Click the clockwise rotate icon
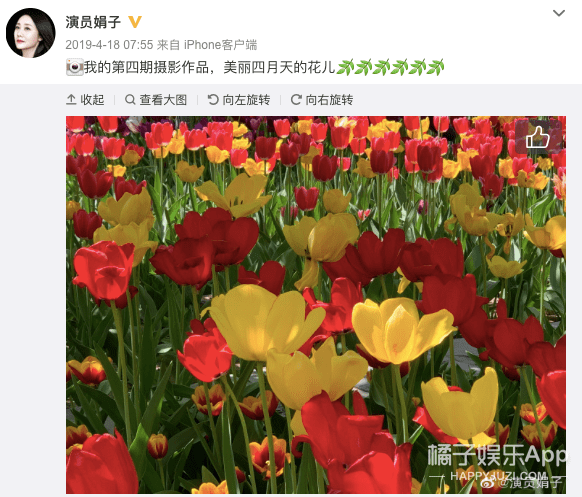Image resolution: width=582 pixels, height=497 pixels. coord(296,99)
